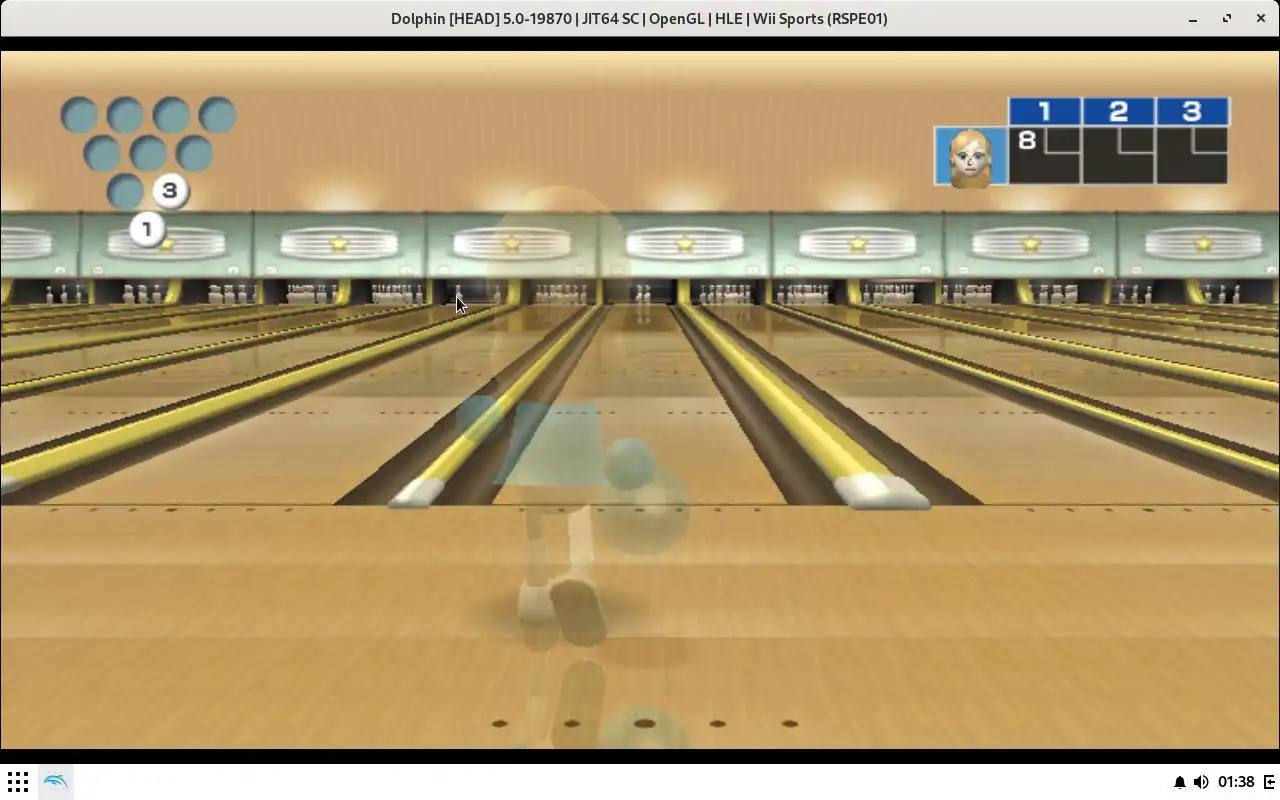Open the applications grid in the taskbar
The height and width of the screenshot is (800, 1280).
18,782
